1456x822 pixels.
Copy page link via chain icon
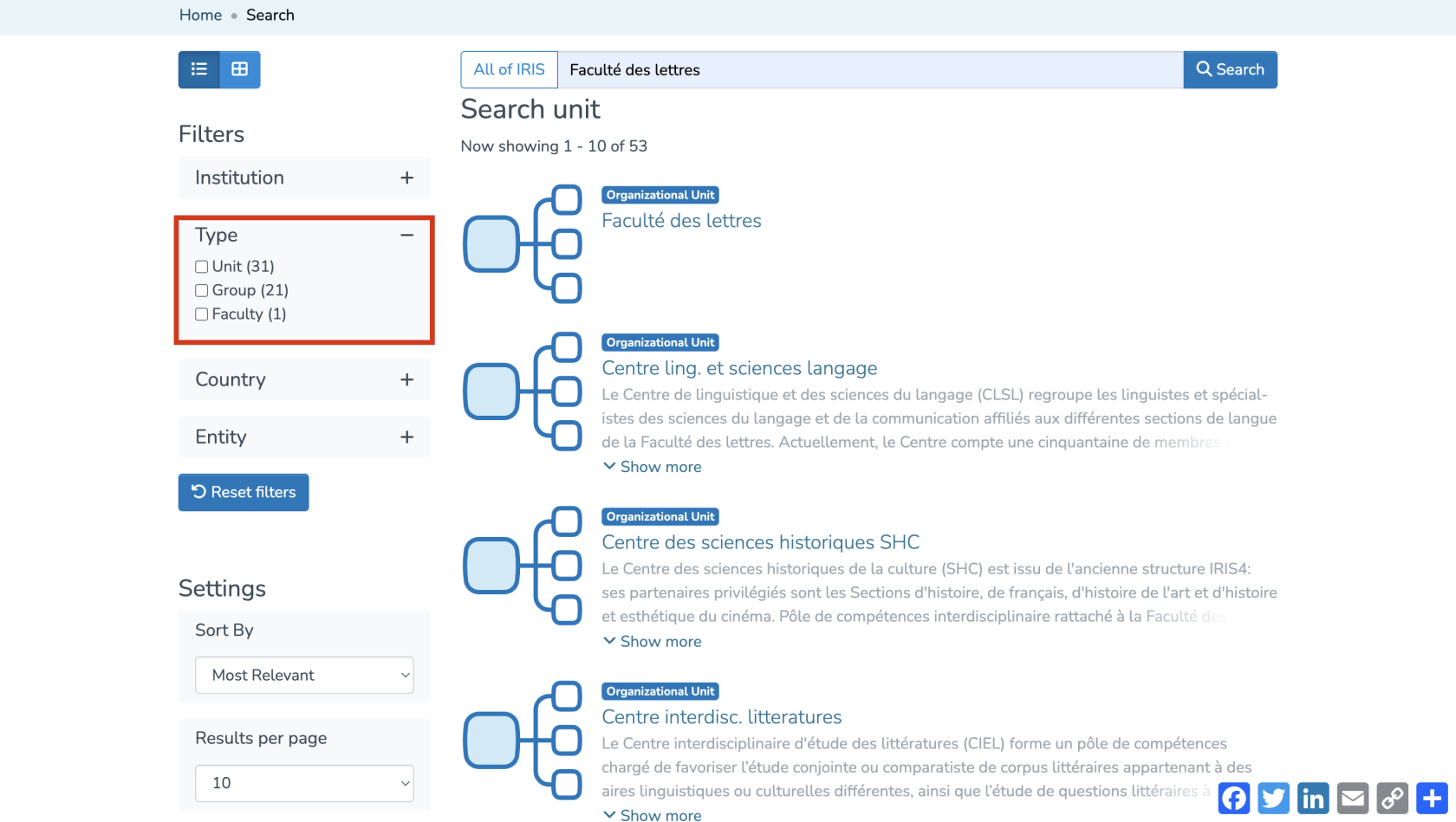1393,798
